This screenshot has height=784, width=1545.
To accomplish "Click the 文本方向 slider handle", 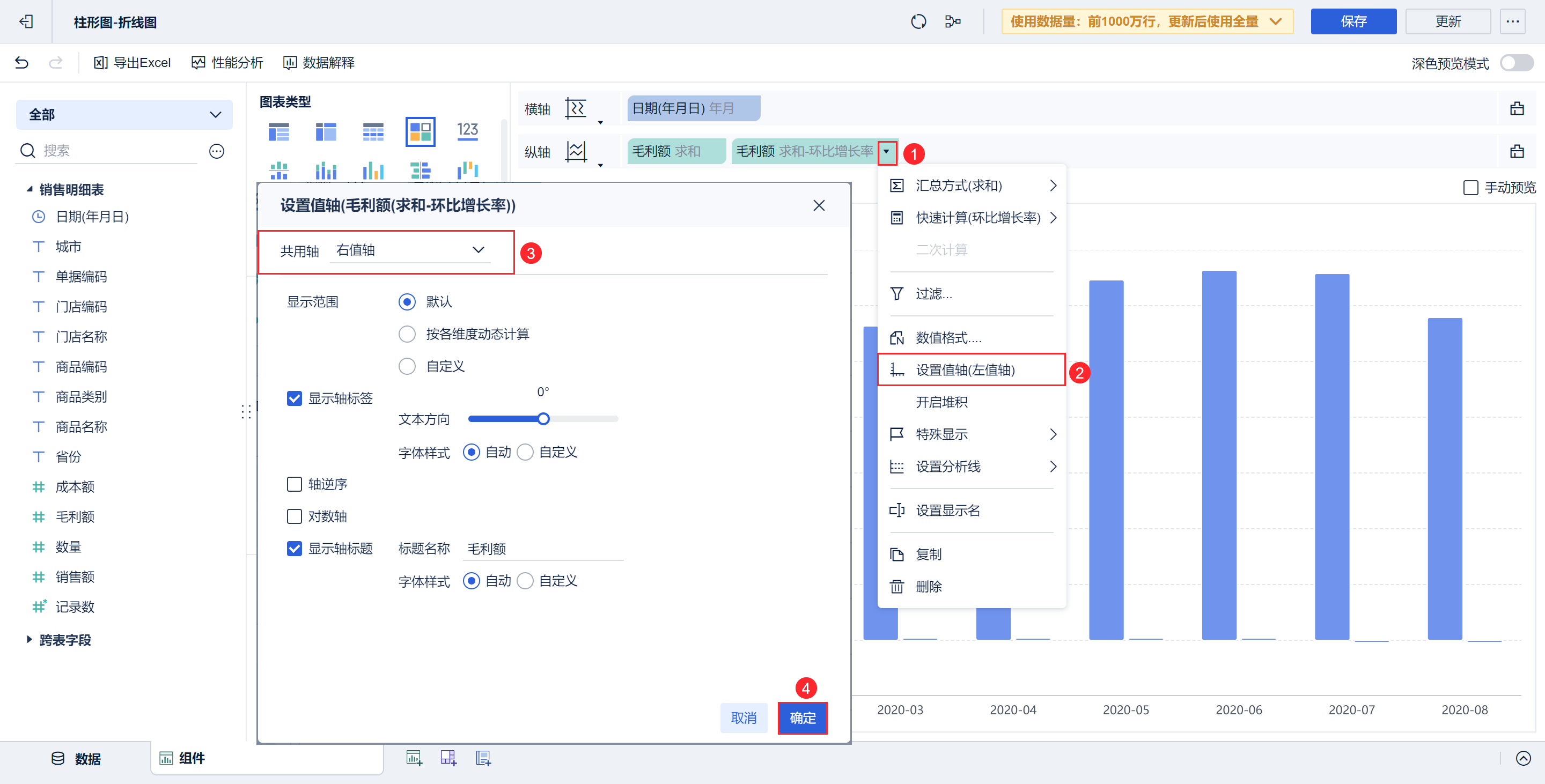I will click(x=543, y=419).
